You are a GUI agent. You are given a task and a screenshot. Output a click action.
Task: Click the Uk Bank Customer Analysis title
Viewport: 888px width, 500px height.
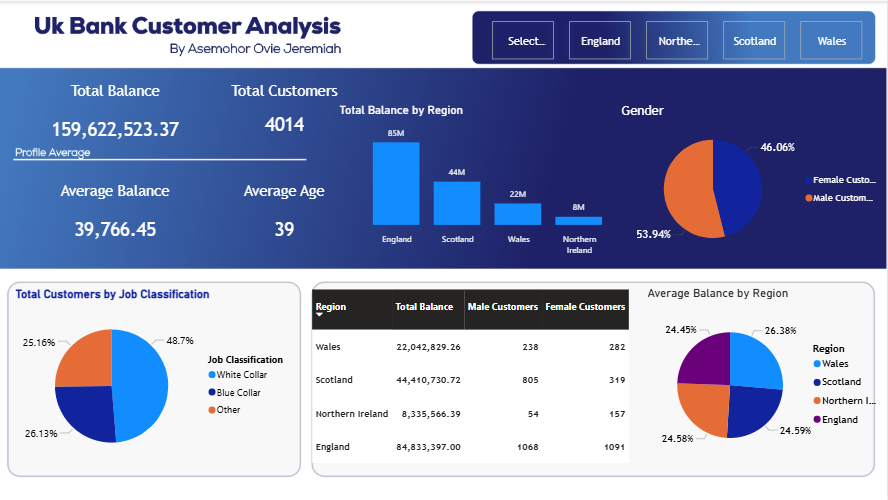tap(187, 26)
